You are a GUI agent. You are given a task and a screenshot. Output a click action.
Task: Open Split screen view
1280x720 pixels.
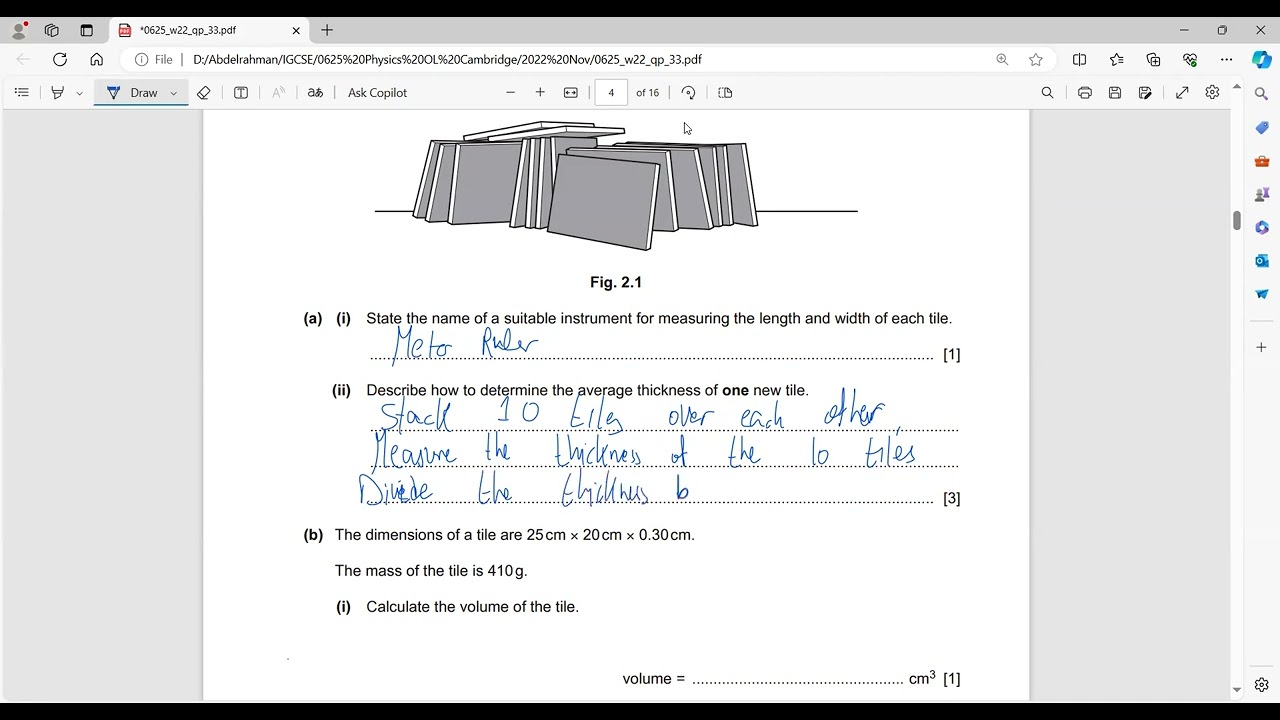click(x=1079, y=59)
